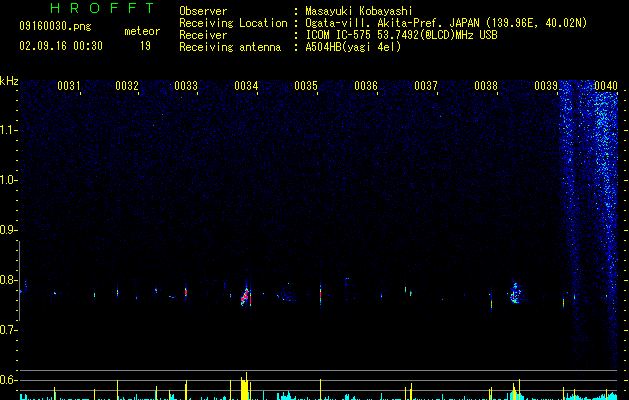
Task: Click the A504HB(yagi 4el) antenna text
Action: click(353, 47)
